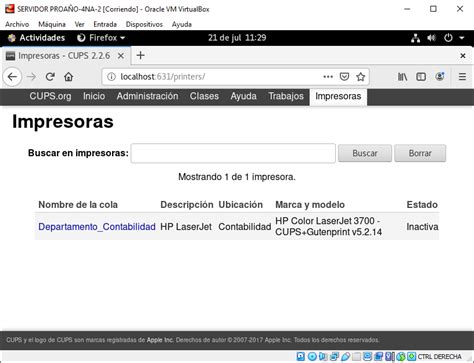
Task: Close the Firefox window inside the VM
Action: [x=463, y=56]
